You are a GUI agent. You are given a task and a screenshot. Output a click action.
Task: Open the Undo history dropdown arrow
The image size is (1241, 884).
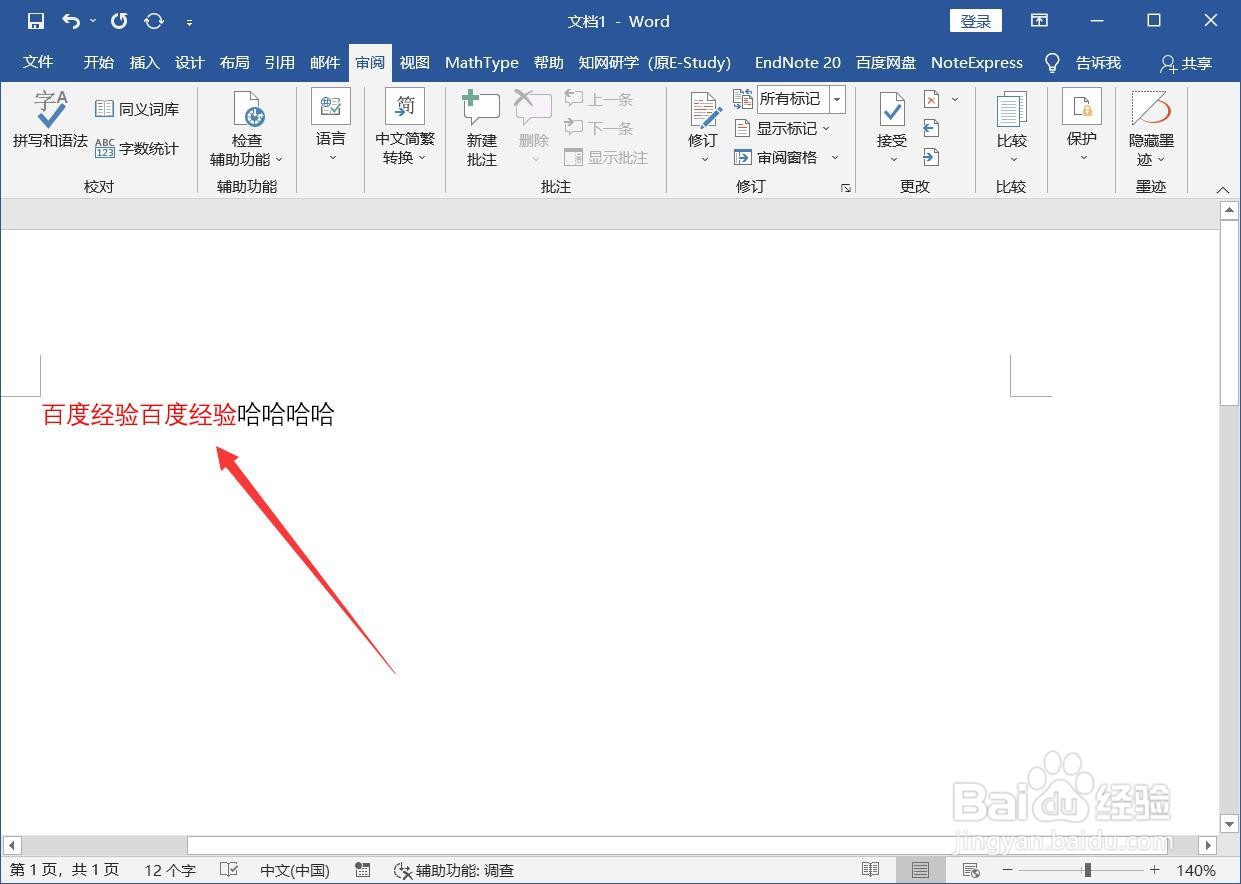pos(93,21)
